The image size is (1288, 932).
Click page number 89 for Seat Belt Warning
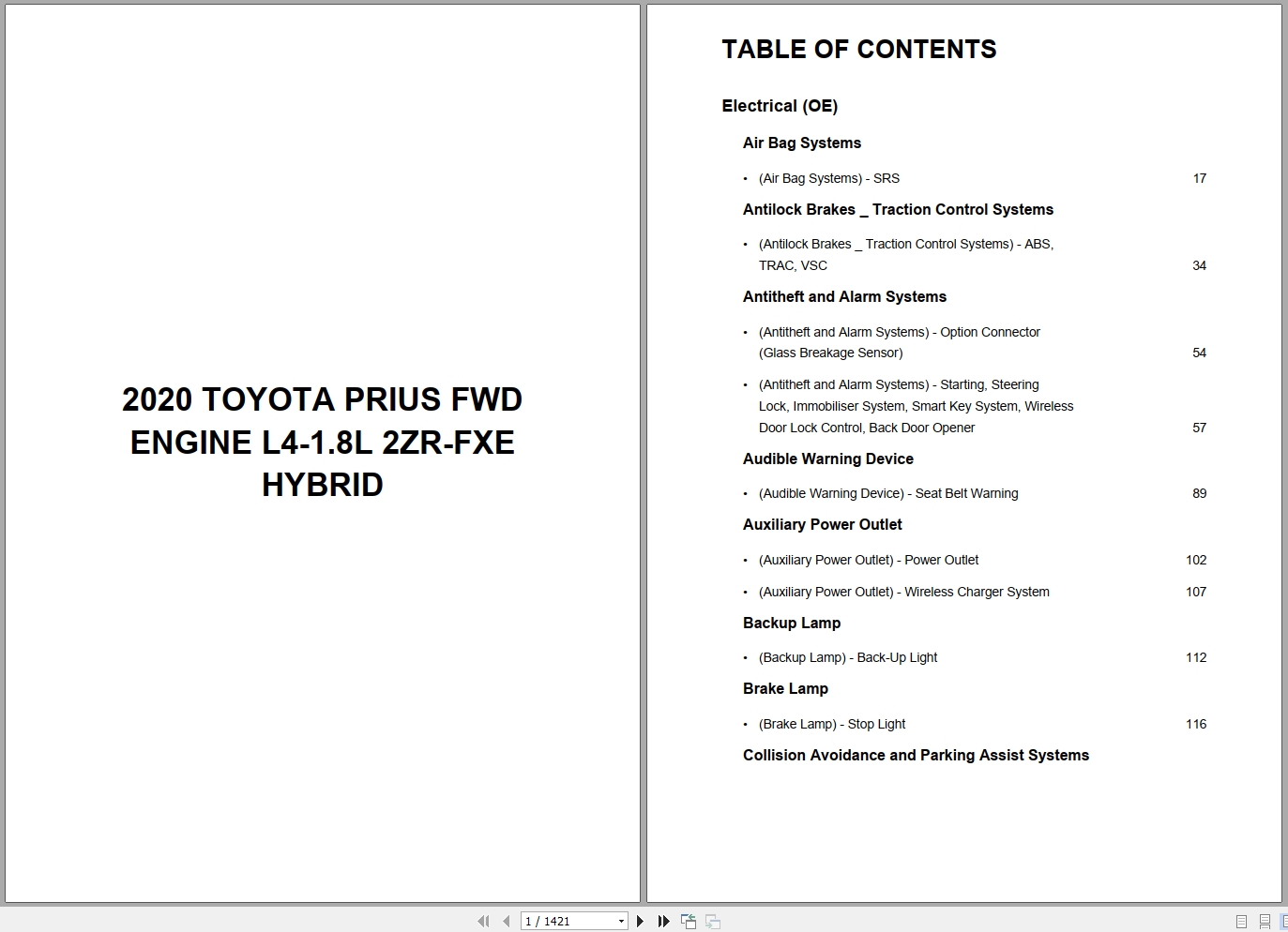tap(1199, 493)
